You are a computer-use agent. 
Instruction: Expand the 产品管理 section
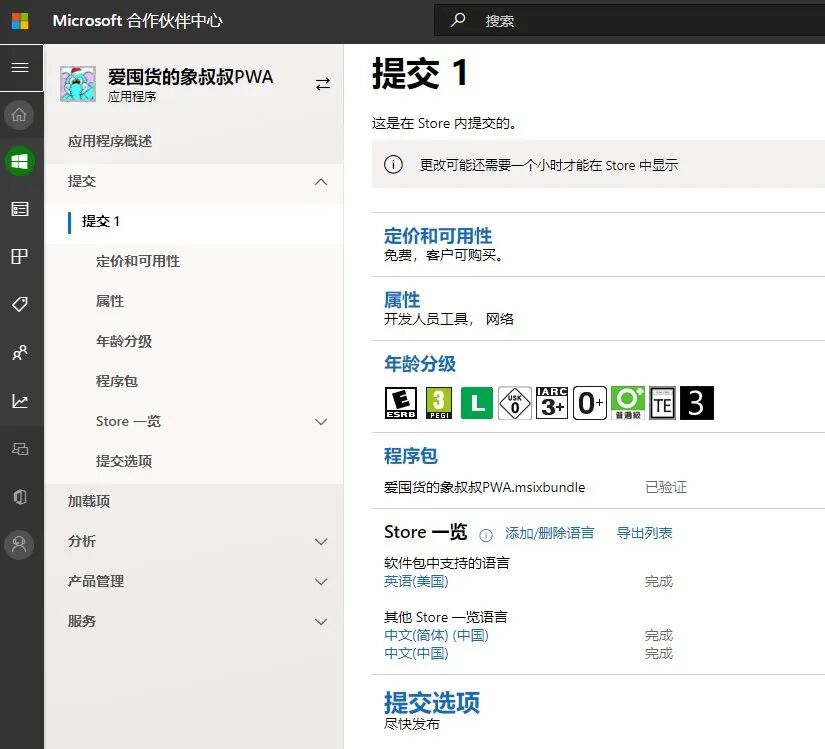pos(322,581)
